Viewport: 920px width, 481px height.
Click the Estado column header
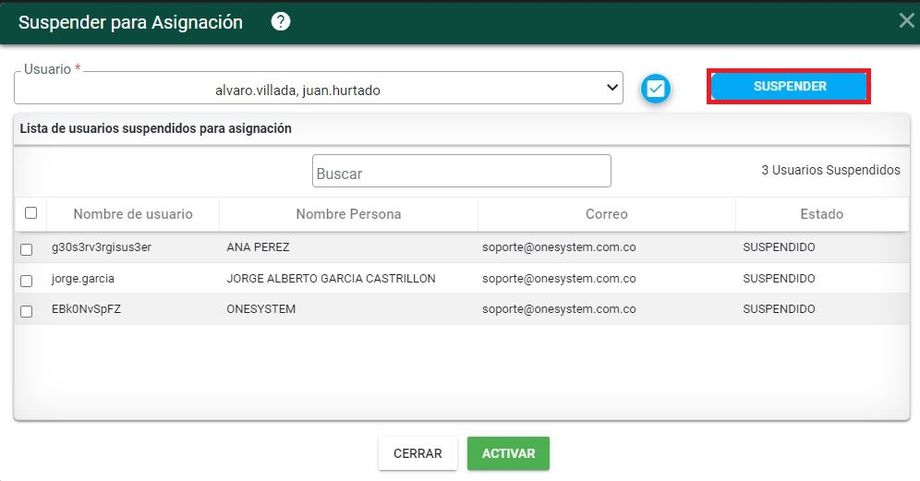821,214
